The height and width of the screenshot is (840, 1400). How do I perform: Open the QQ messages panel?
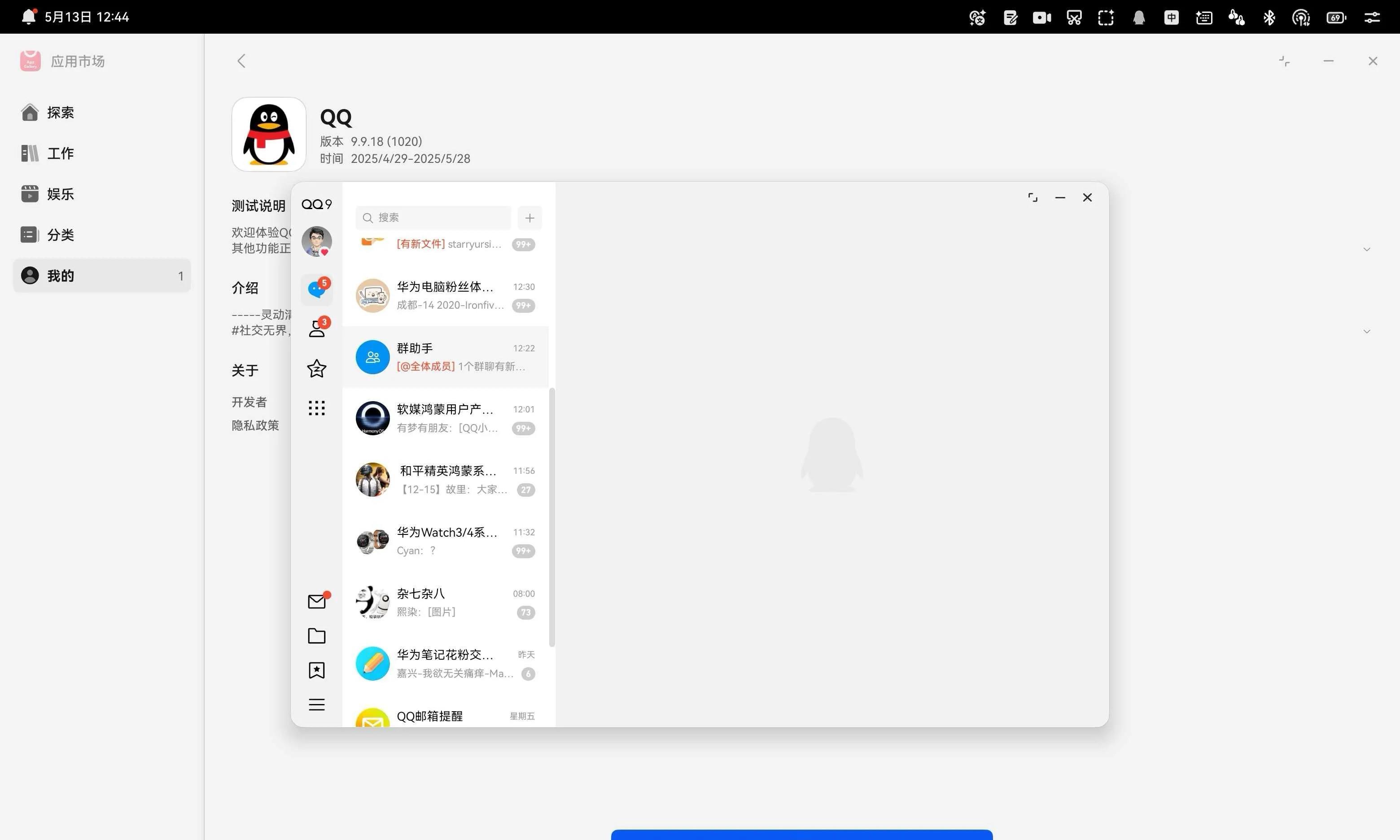click(317, 289)
